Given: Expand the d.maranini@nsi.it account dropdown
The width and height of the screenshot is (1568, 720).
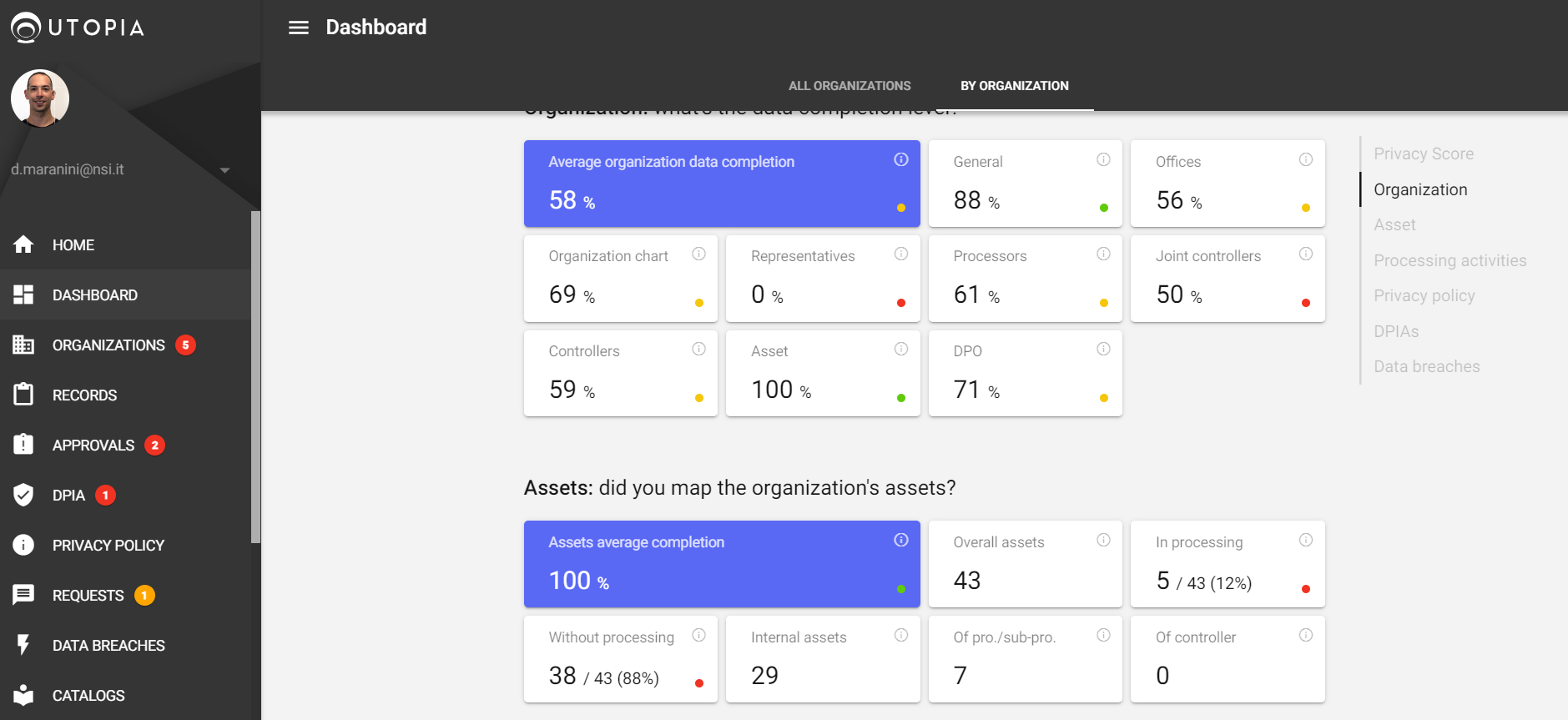Looking at the screenshot, I should [x=224, y=170].
